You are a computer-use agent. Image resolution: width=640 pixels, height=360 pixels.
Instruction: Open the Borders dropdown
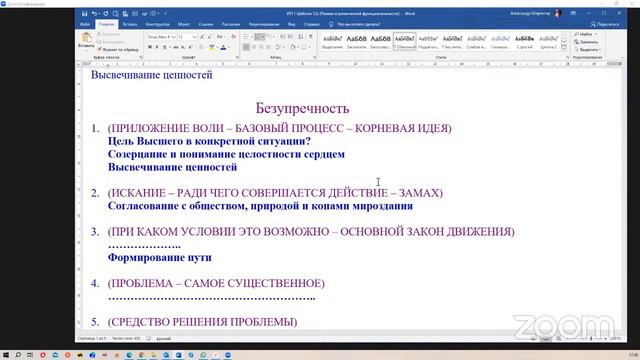click(x=308, y=47)
